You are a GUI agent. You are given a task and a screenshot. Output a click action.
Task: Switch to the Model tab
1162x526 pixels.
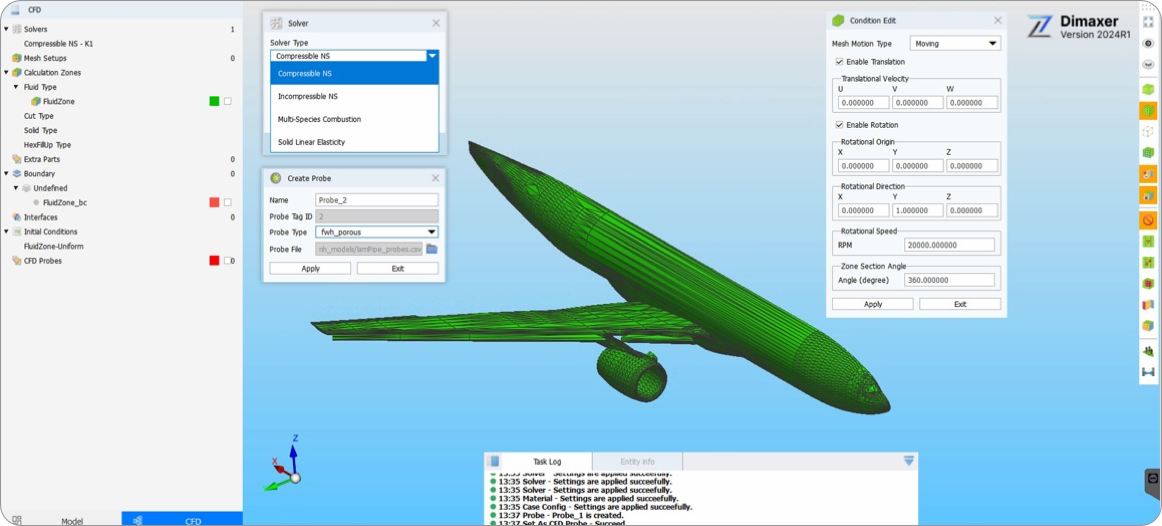[61, 521]
